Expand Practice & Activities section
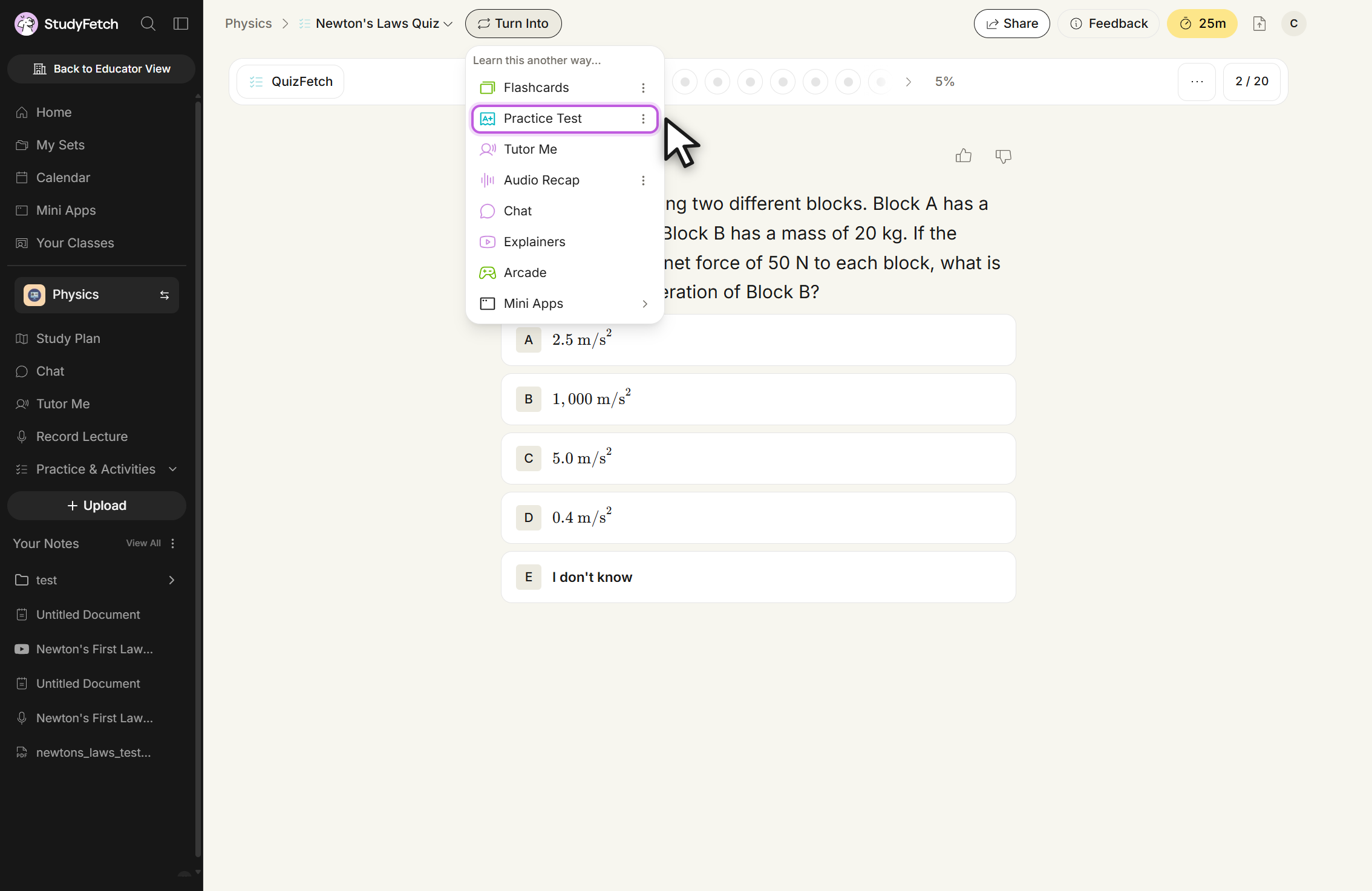Screen dimensions: 1372x891 pos(97,469)
